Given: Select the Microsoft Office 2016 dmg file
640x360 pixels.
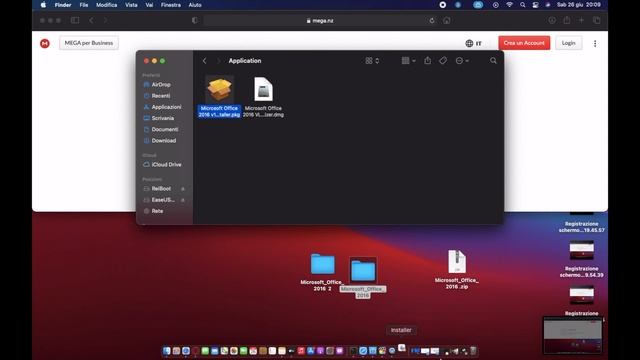Looking at the screenshot, I should (263, 96).
